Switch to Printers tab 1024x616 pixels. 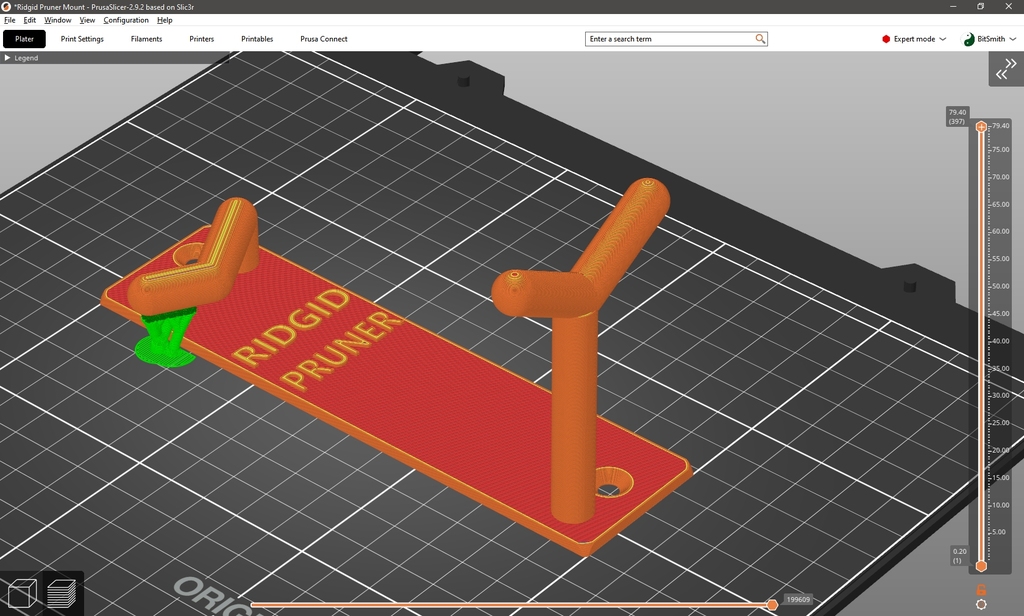(x=201, y=39)
